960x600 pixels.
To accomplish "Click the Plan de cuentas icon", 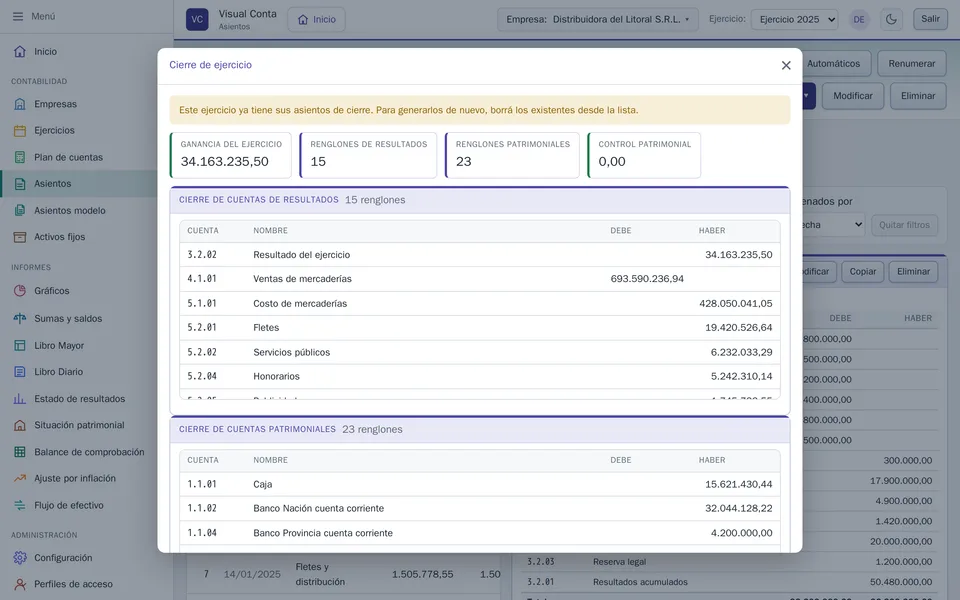I will pyautogui.click(x=20, y=157).
